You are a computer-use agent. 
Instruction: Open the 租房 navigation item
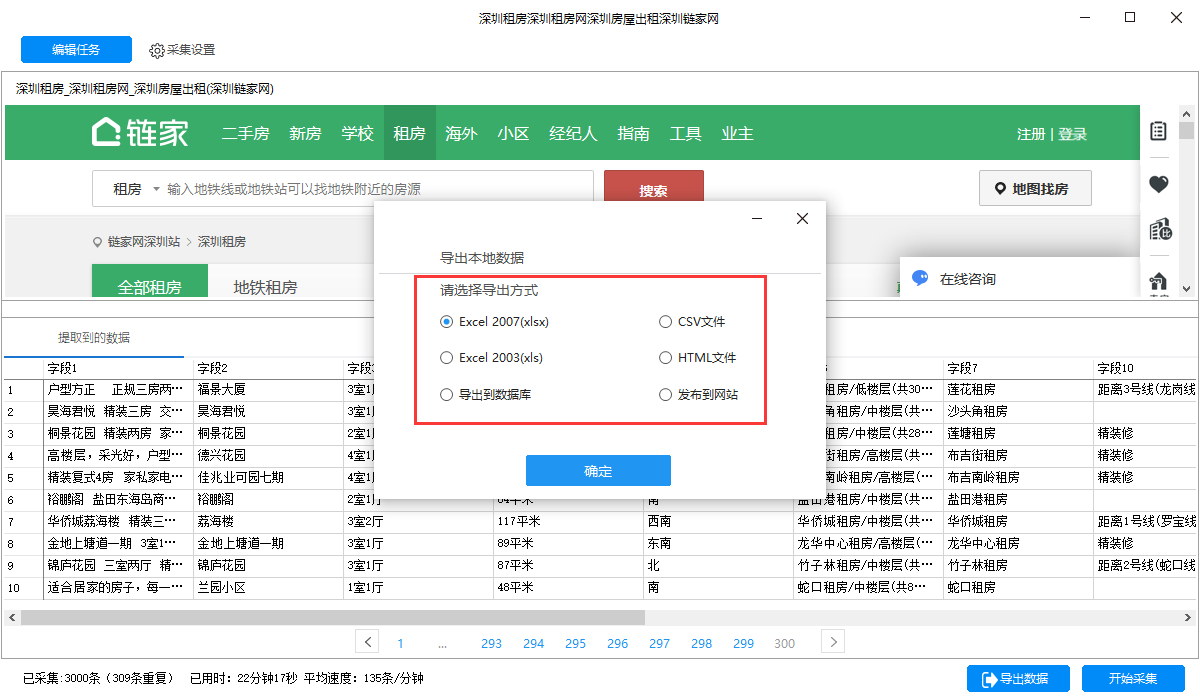409,133
